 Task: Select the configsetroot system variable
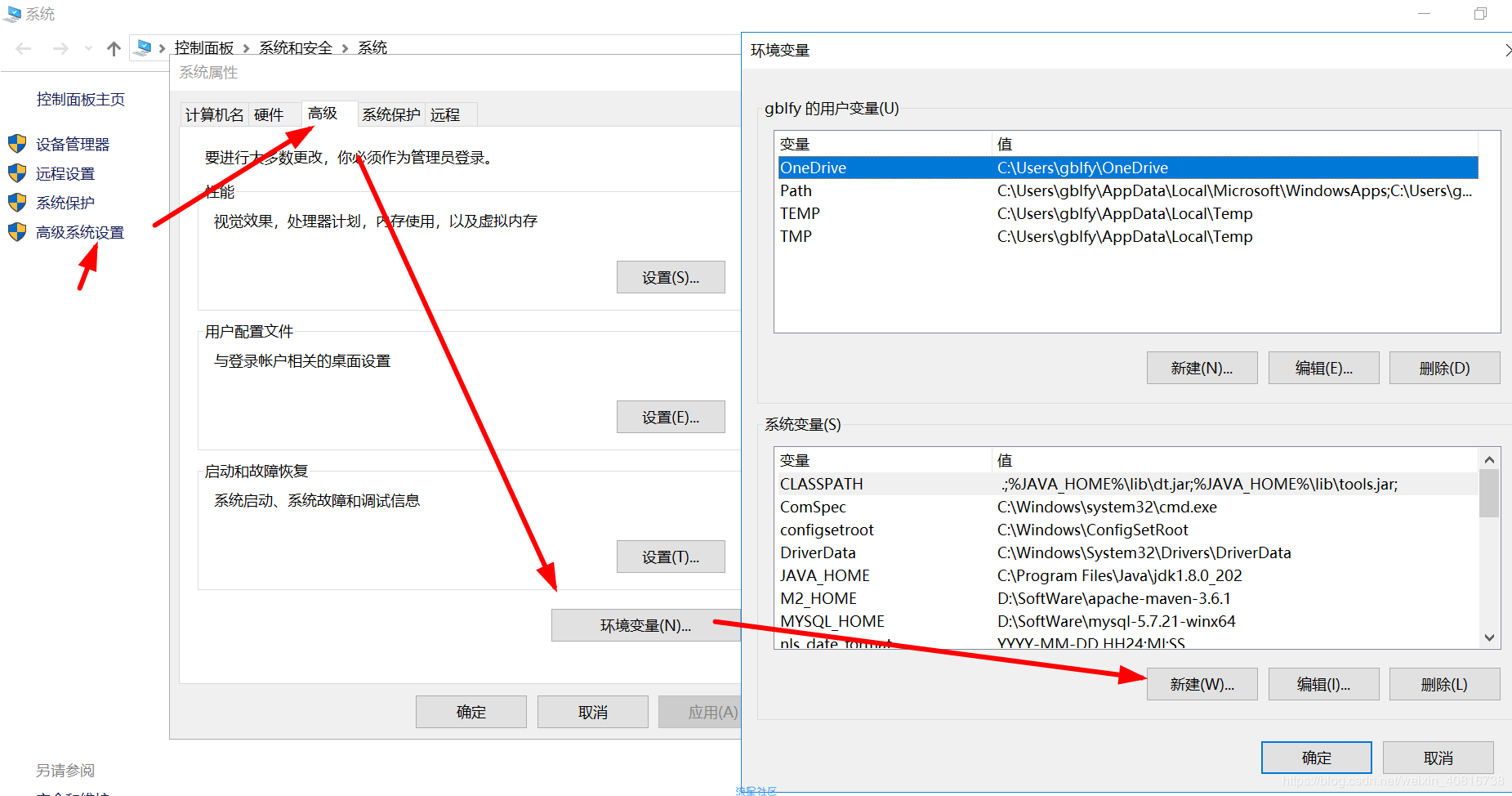click(1127, 530)
